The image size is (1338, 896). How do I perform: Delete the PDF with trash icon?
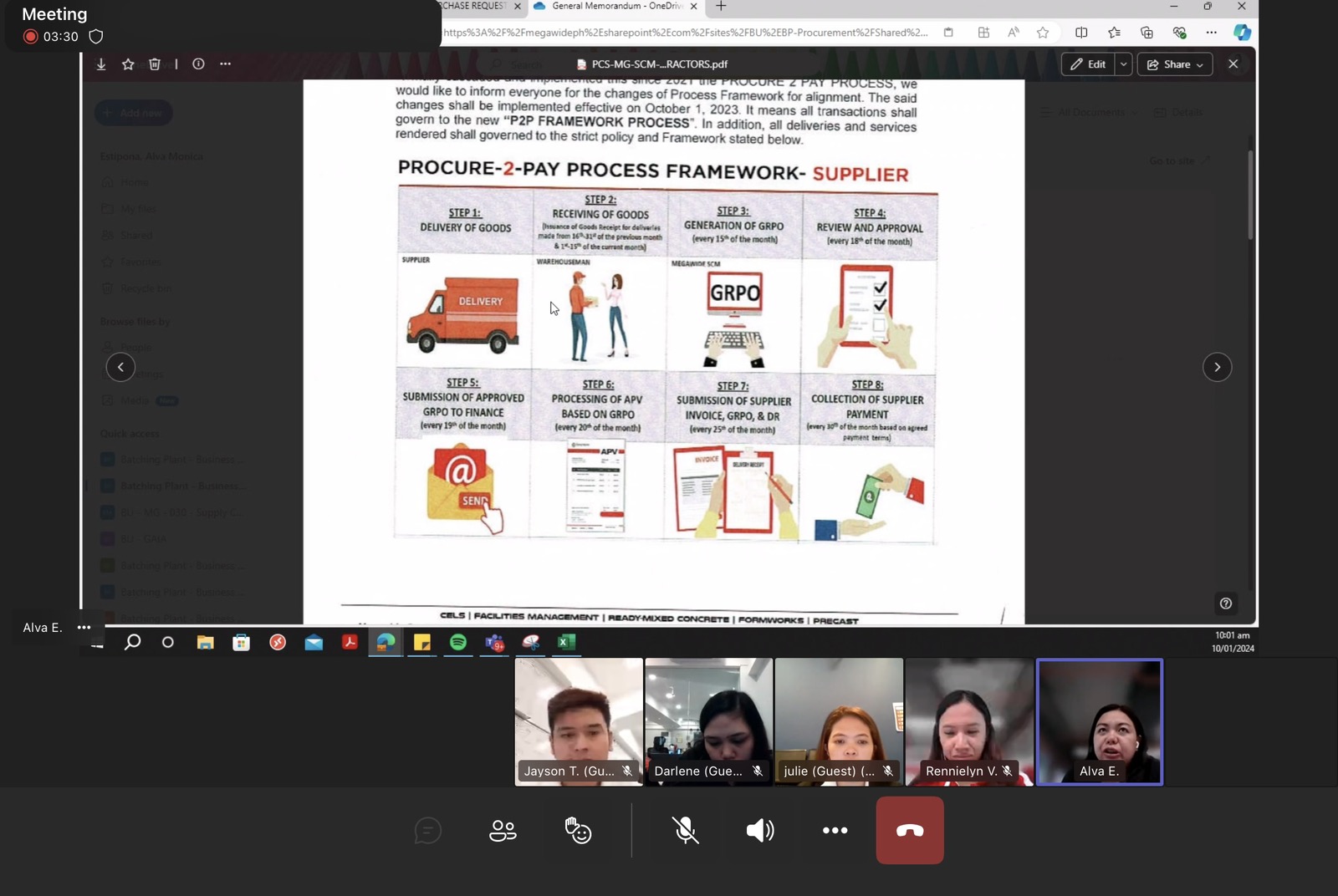(x=155, y=64)
